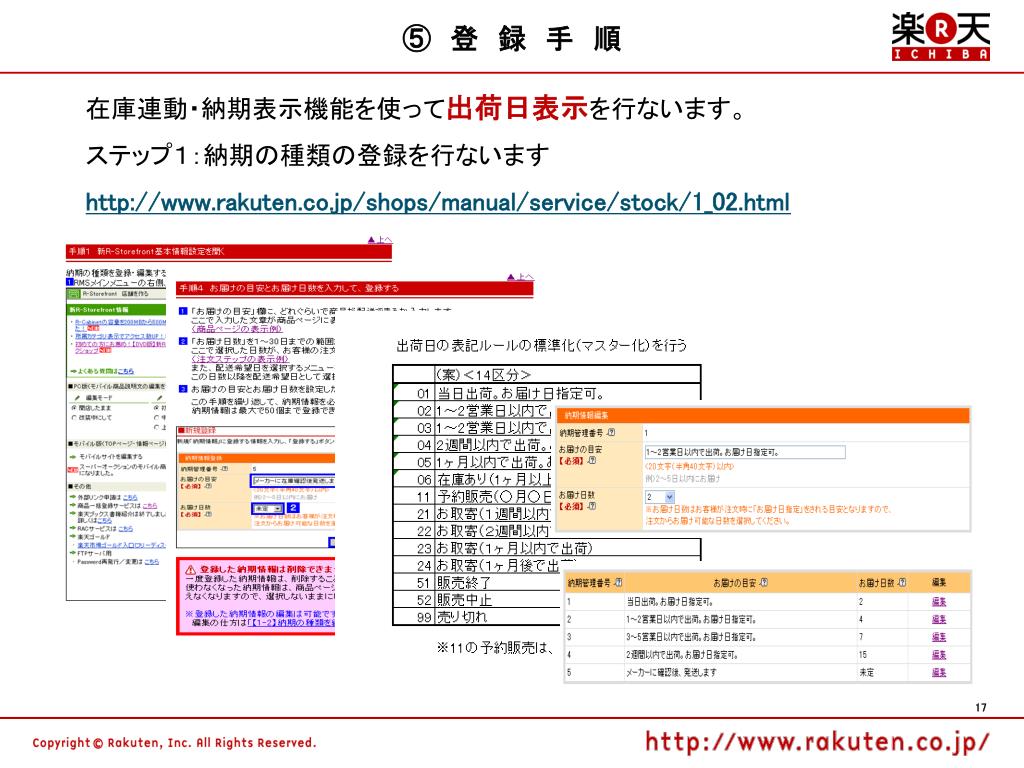Click the 手順4 red header bar
This screenshot has width=1024, height=768.
point(355,288)
